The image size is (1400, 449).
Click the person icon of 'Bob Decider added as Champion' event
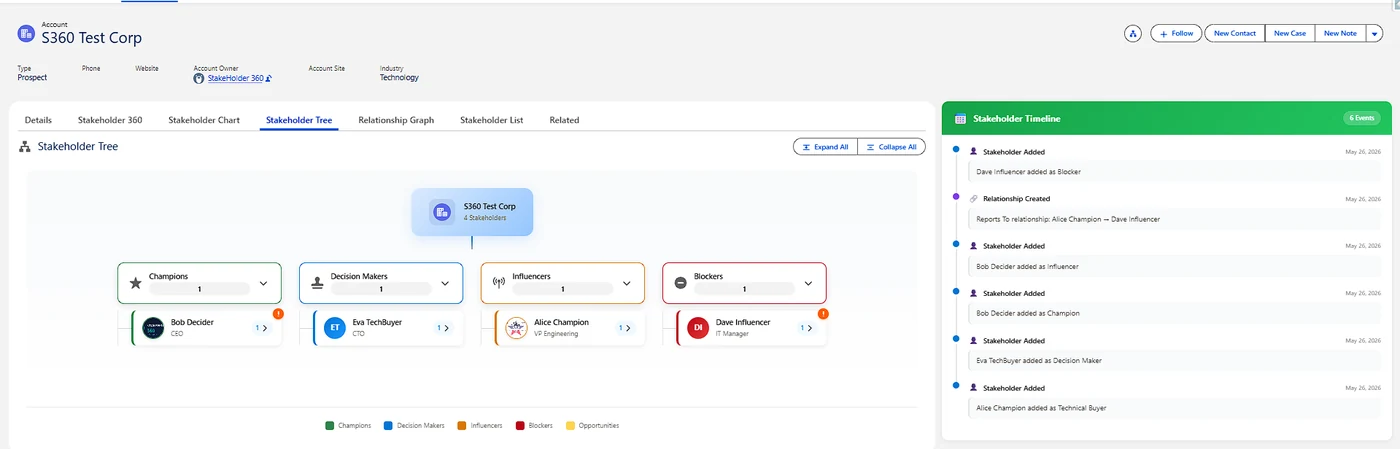click(974, 293)
